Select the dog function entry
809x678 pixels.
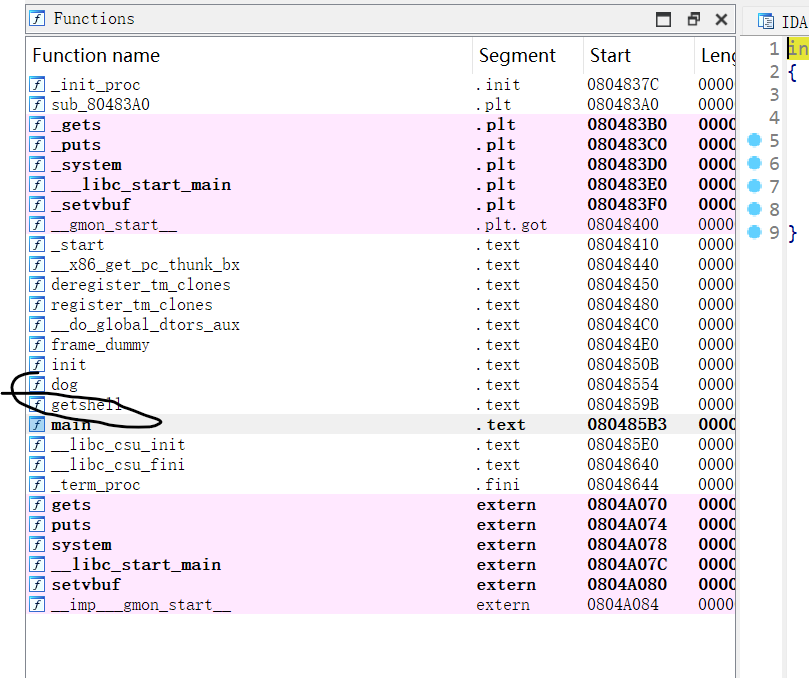pyautogui.click(x=64, y=385)
